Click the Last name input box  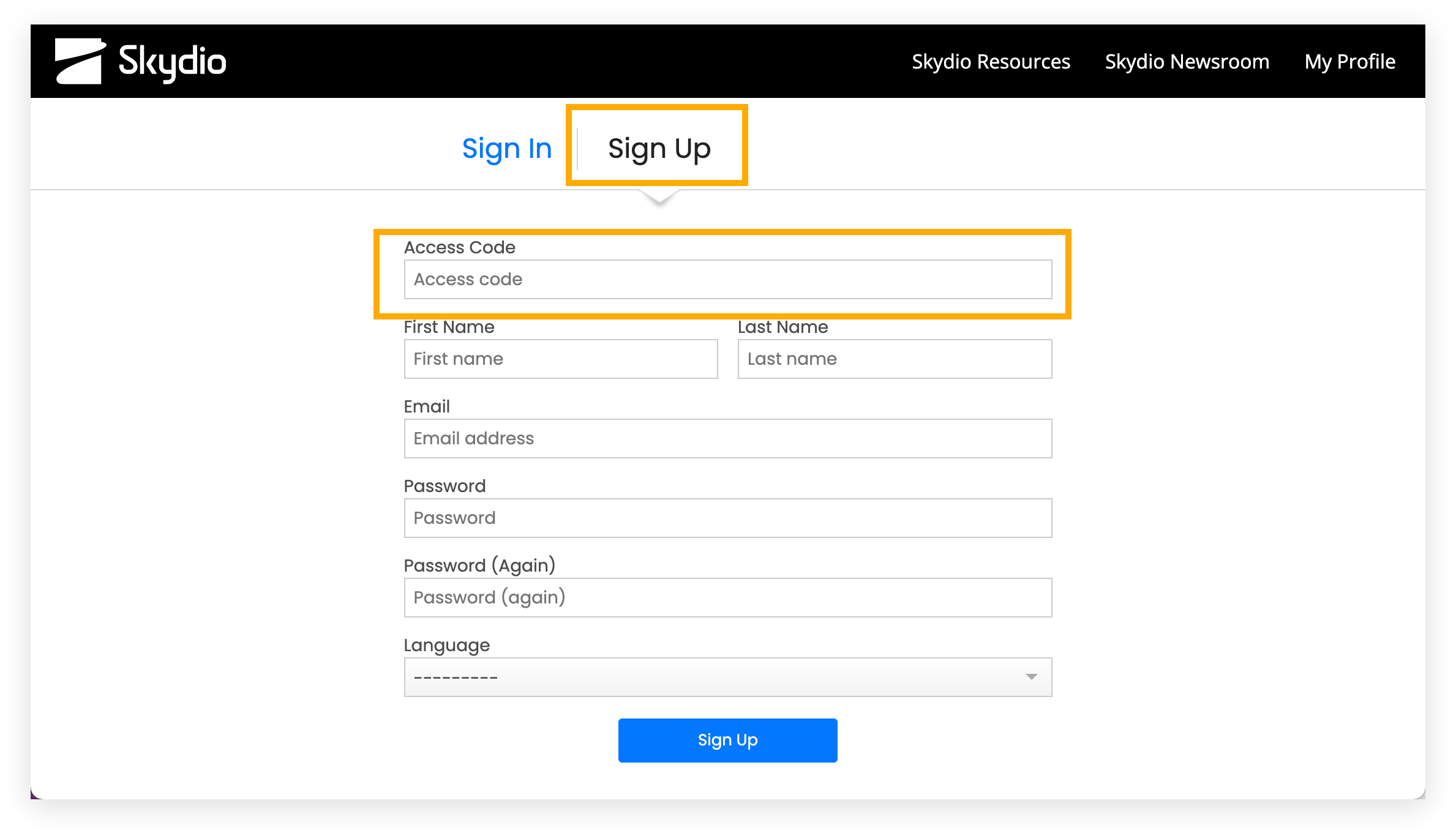click(895, 359)
